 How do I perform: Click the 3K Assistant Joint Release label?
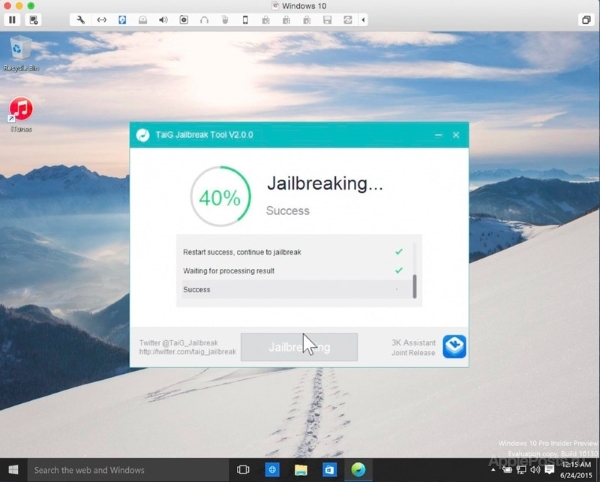point(413,347)
